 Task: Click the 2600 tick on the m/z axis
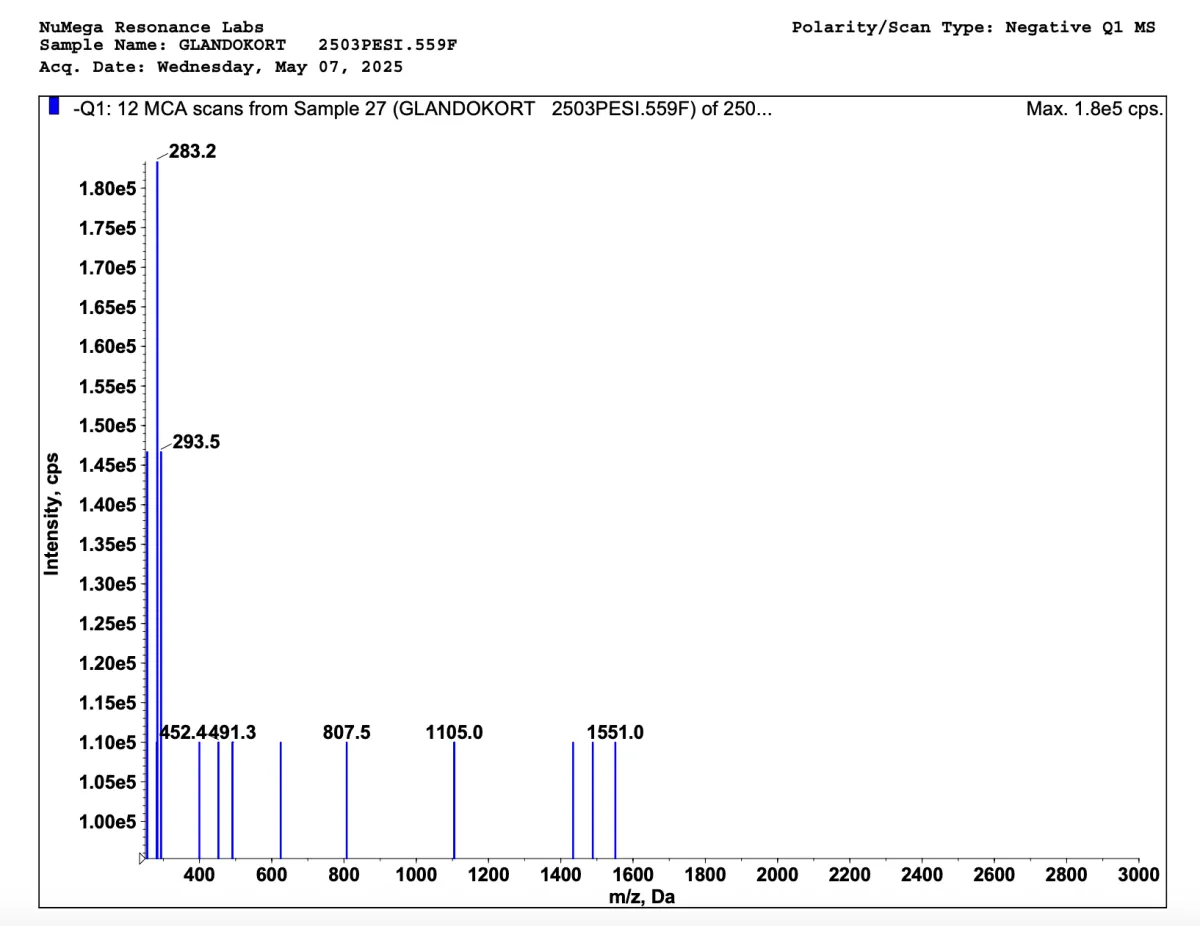coord(994,875)
